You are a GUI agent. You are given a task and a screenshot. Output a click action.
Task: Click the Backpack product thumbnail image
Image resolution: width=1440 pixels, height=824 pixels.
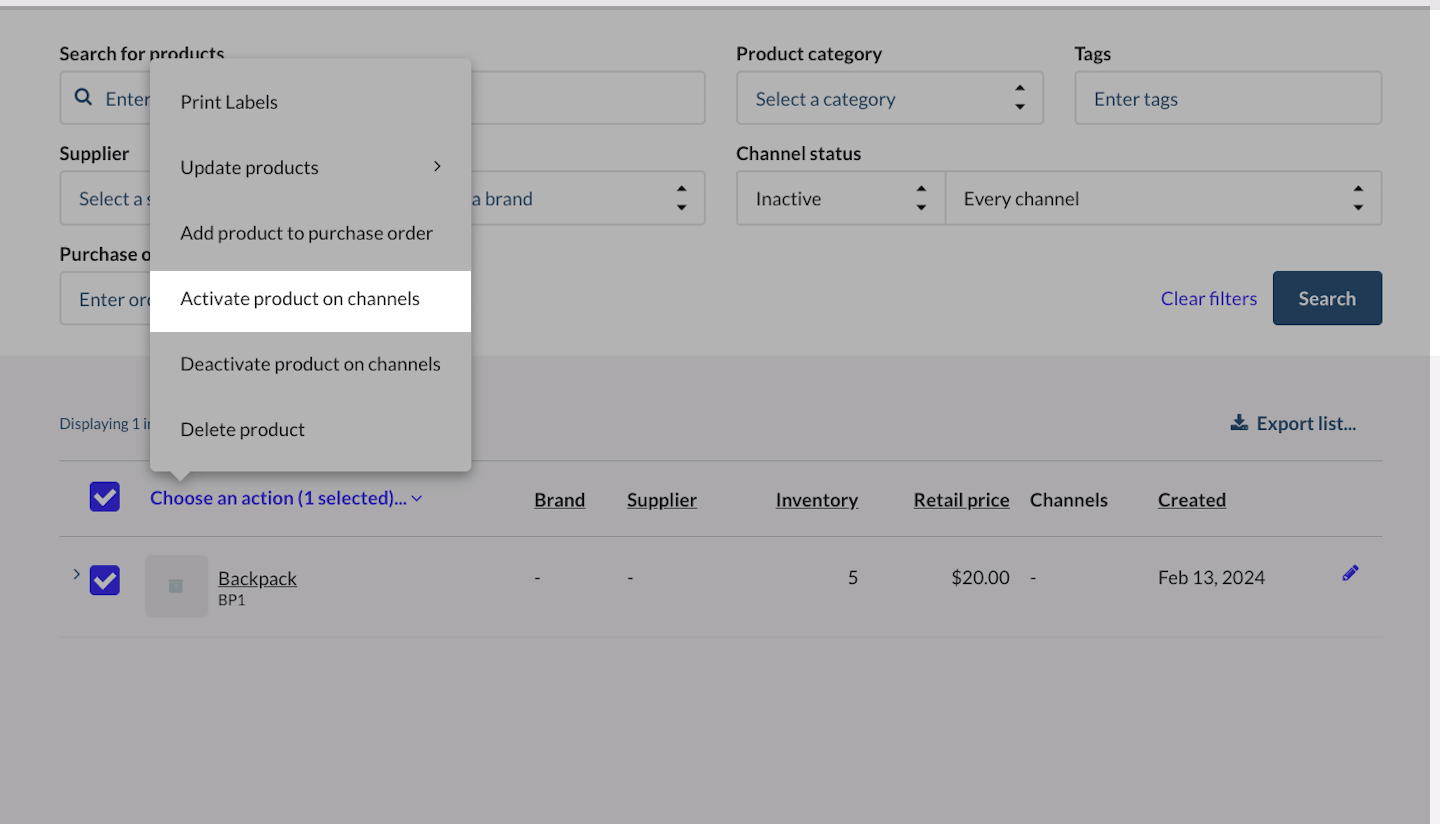tap(176, 586)
